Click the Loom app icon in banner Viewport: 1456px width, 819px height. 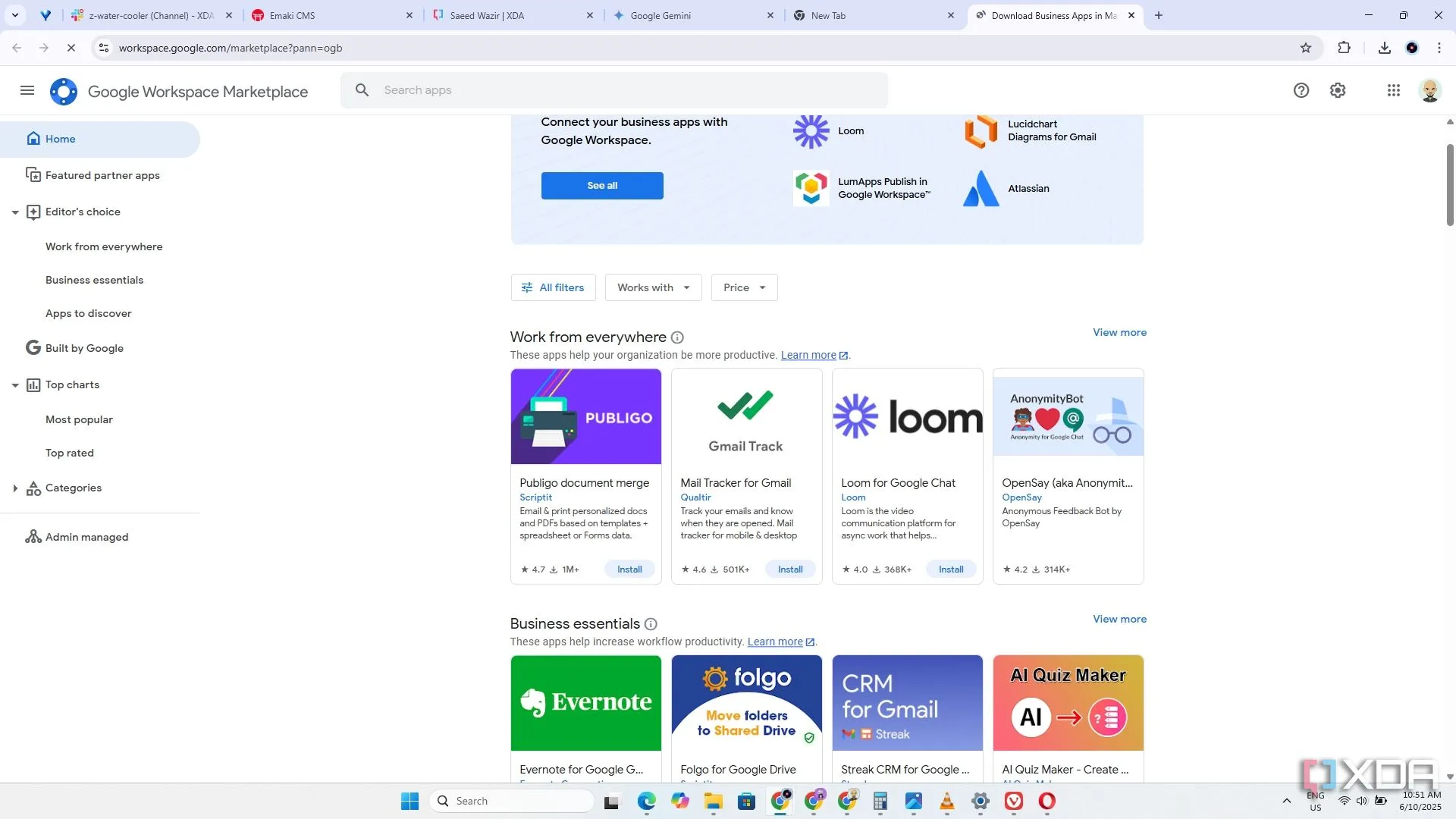(811, 131)
